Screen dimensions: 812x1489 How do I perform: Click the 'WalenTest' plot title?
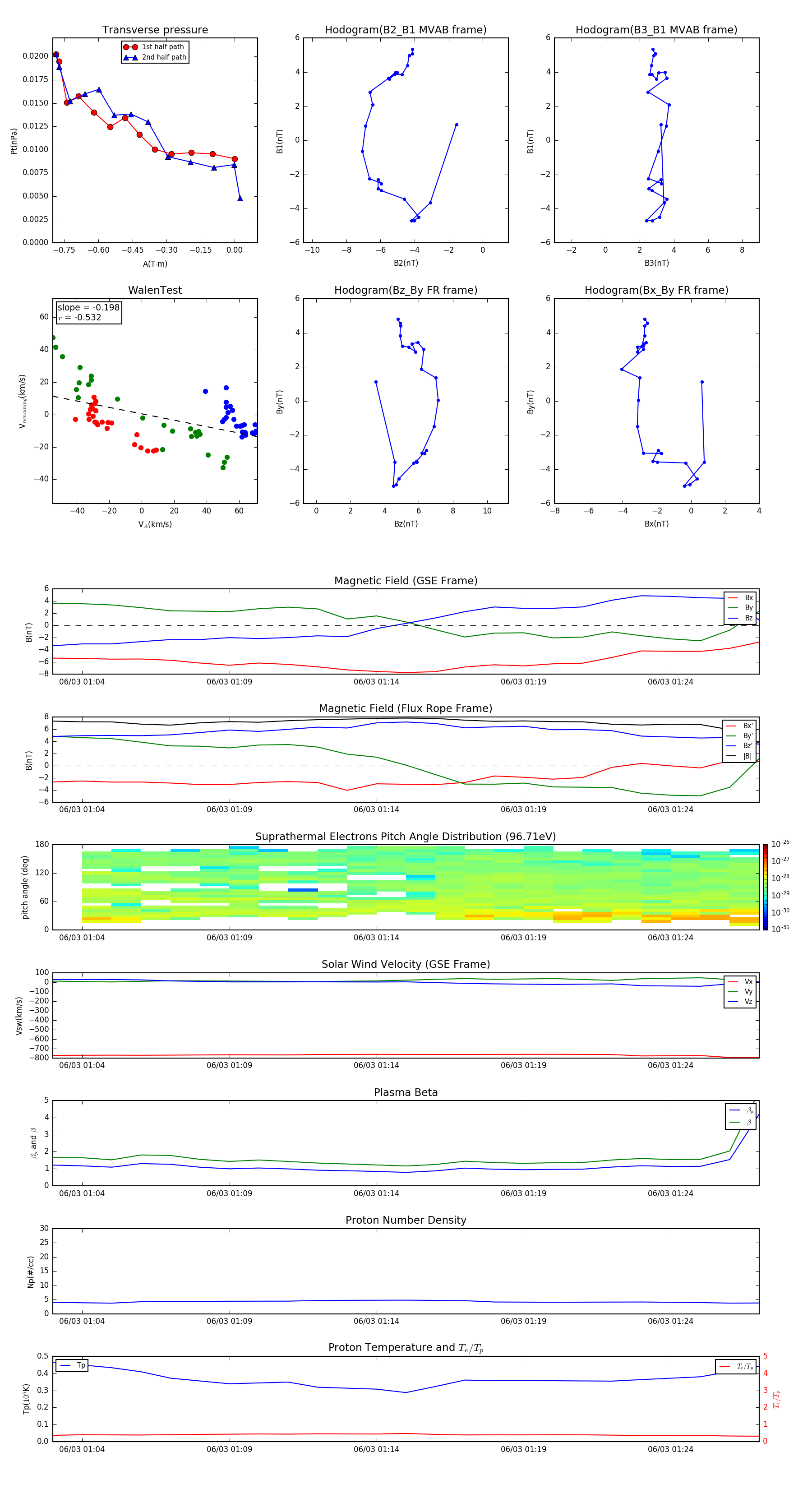[x=155, y=290]
